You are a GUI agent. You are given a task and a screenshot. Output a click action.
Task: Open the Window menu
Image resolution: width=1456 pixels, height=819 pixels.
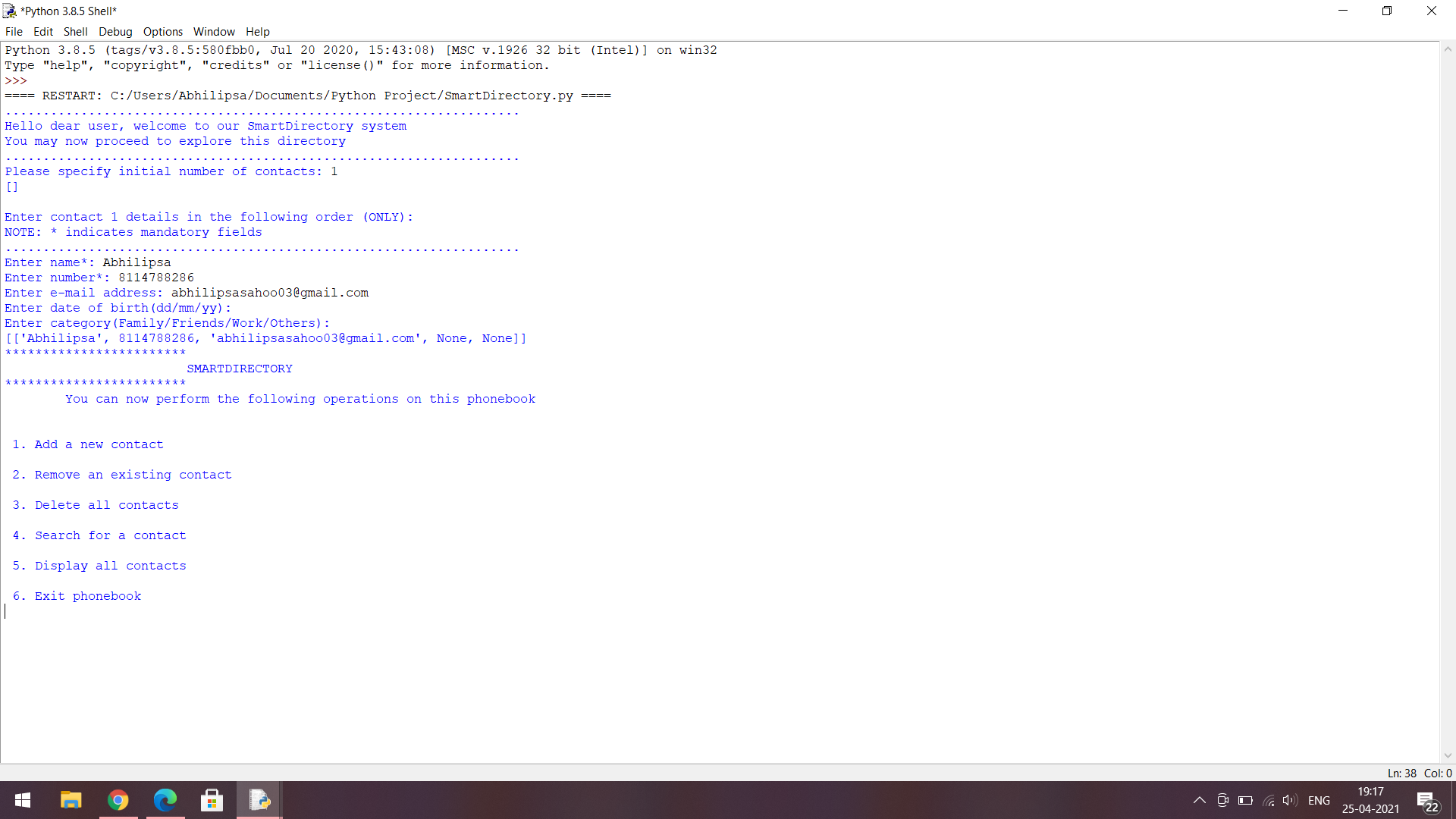click(214, 32)
